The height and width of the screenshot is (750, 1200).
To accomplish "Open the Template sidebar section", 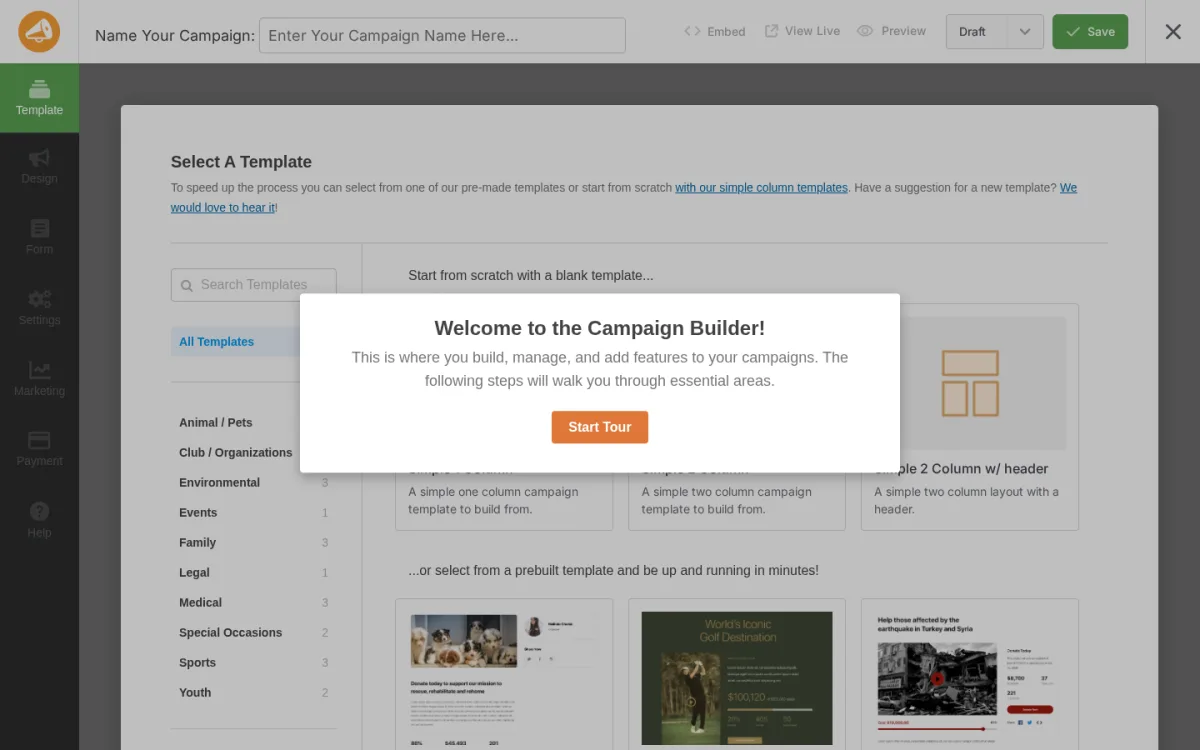I will tap(39, 98).
